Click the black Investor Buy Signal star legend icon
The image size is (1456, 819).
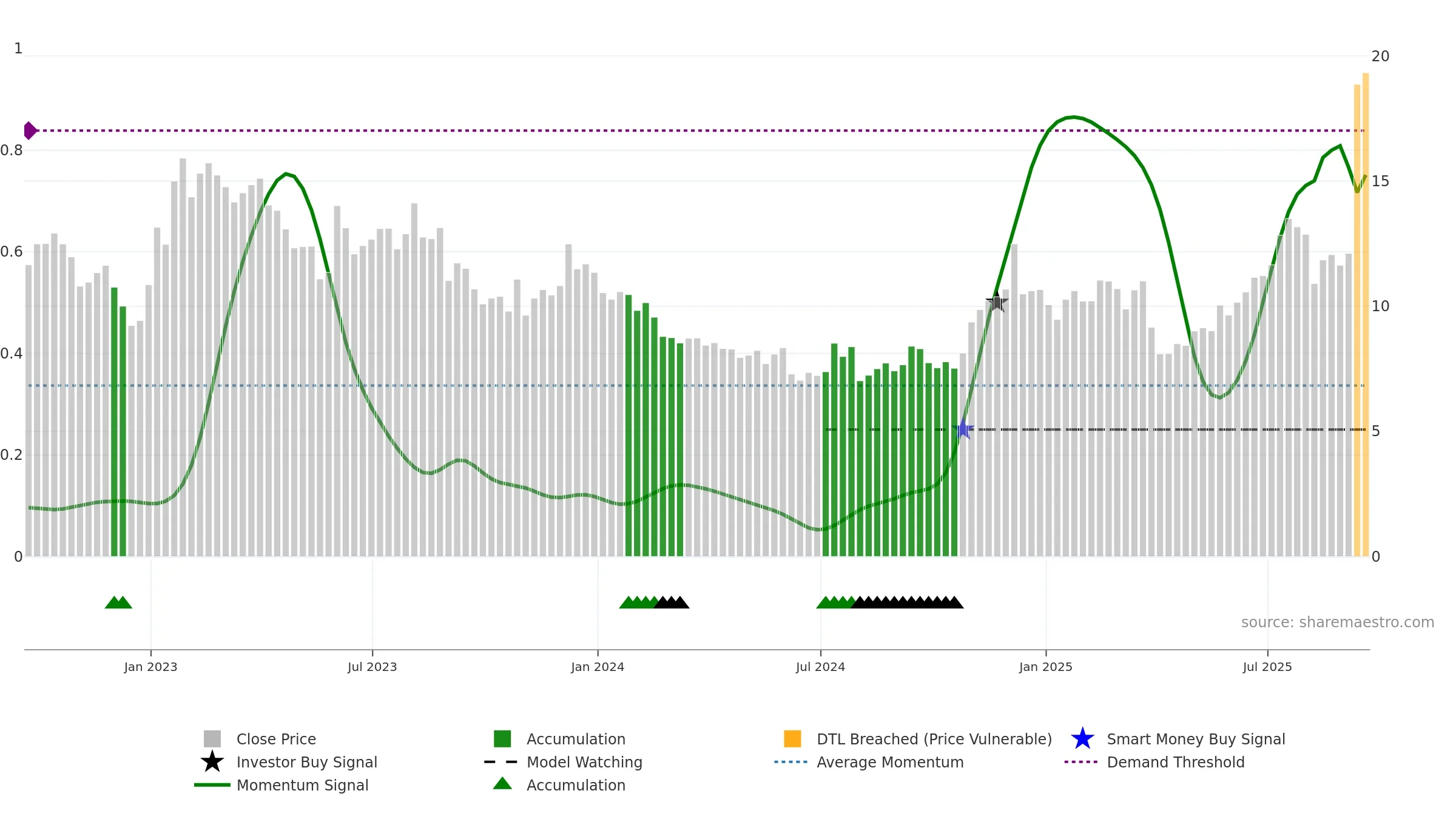click(x=212, y=761)
